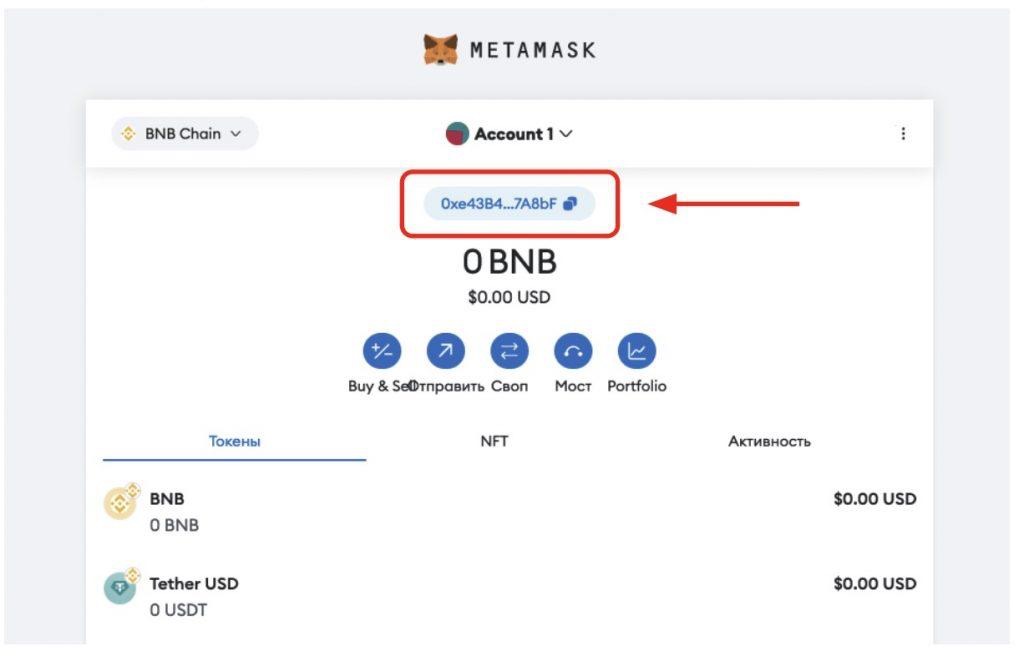The width and height of the screenshot is (1024, 656).
Task: Click the Отправить (Send) arrow icon
Action: coord(446,350)
